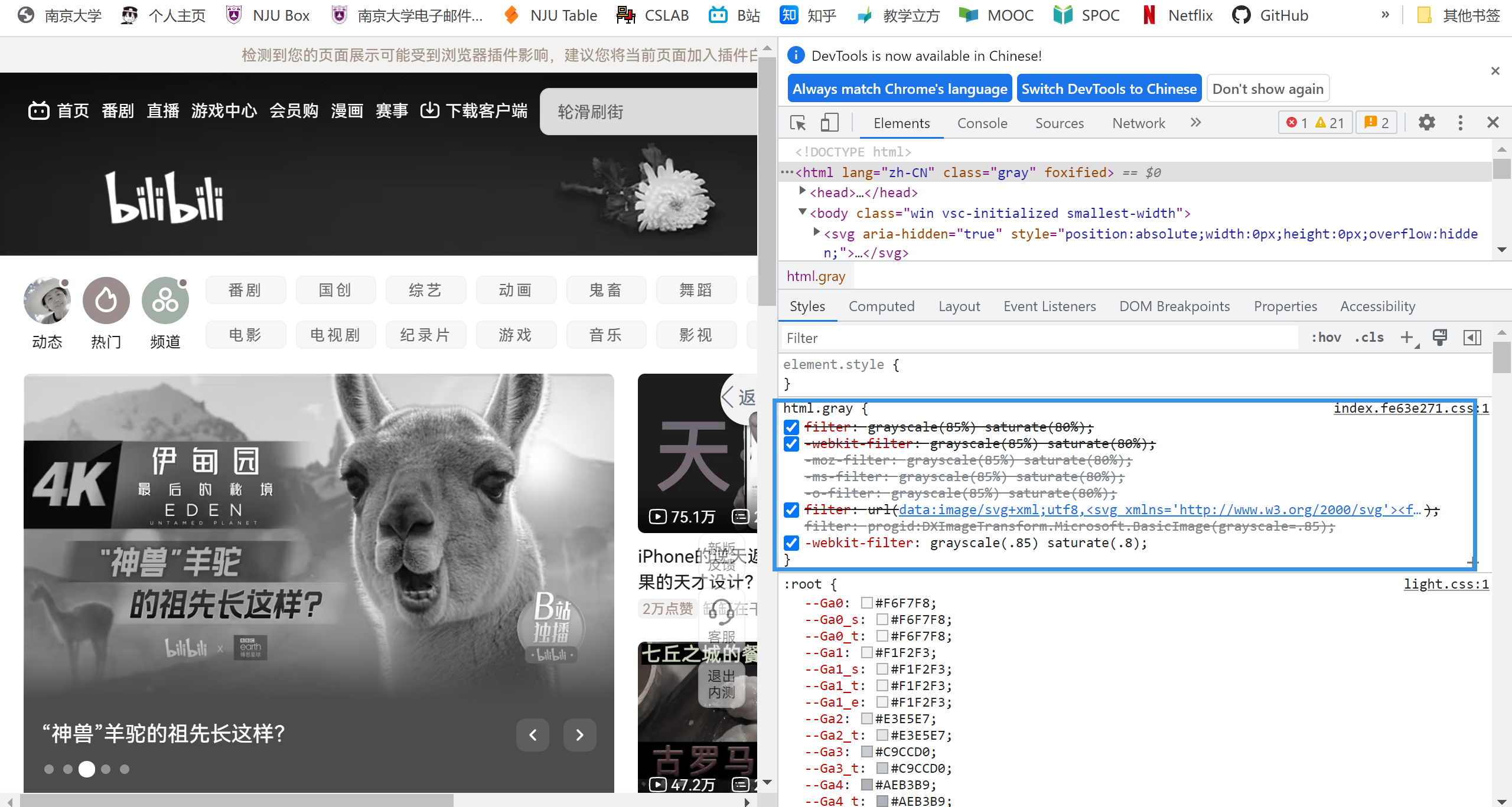The image size is (1512, 807).
Task: Click Switch DevTools to Chinese button
Action: pyautogui.click(x=1109, y=89)
